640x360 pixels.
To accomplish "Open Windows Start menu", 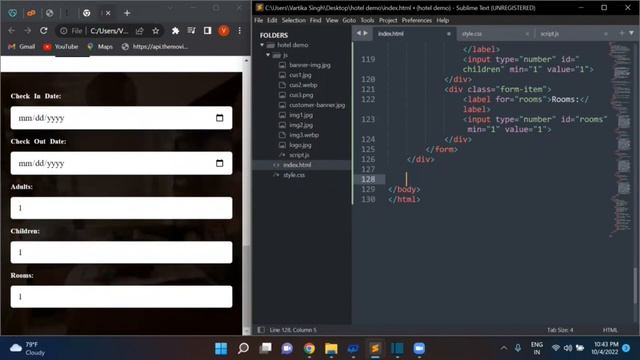I will pyautogui.click(x=221, y=349).
